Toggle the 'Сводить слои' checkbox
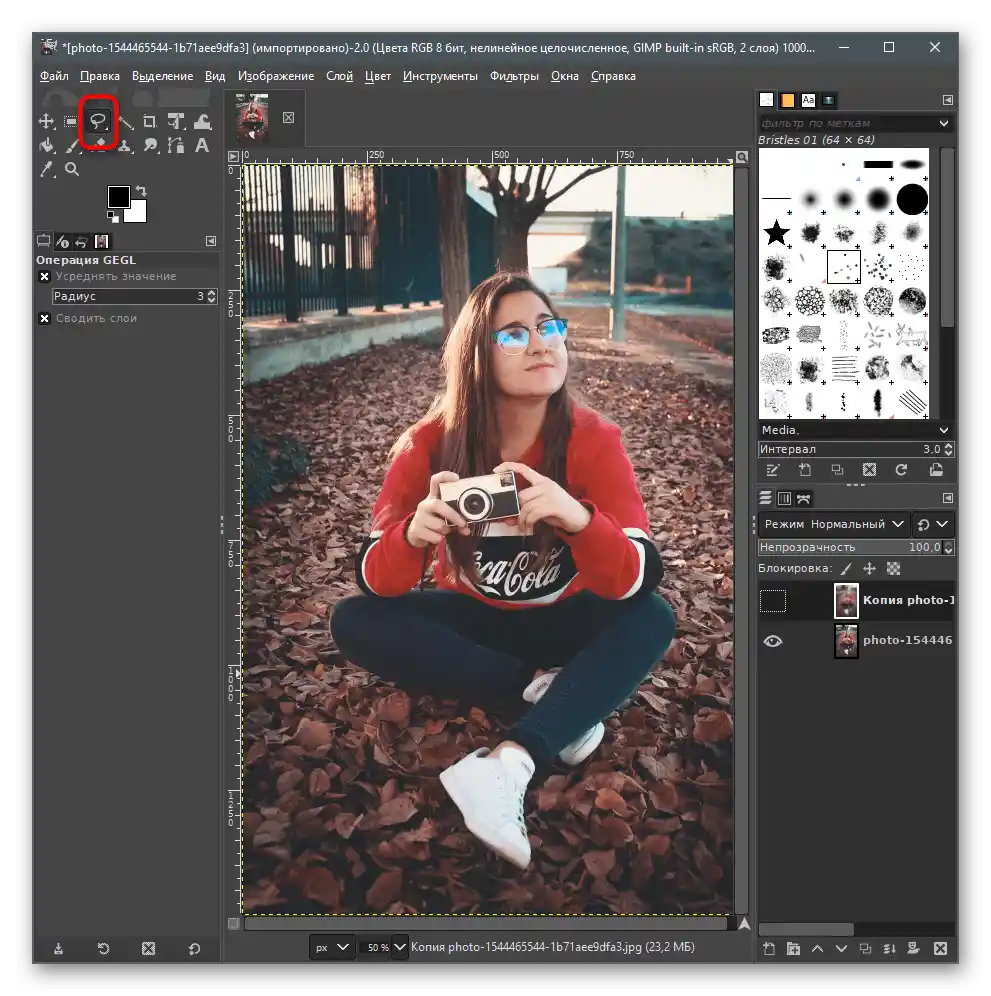This screenshot has width=991, height=996. (x=44, y=318)
